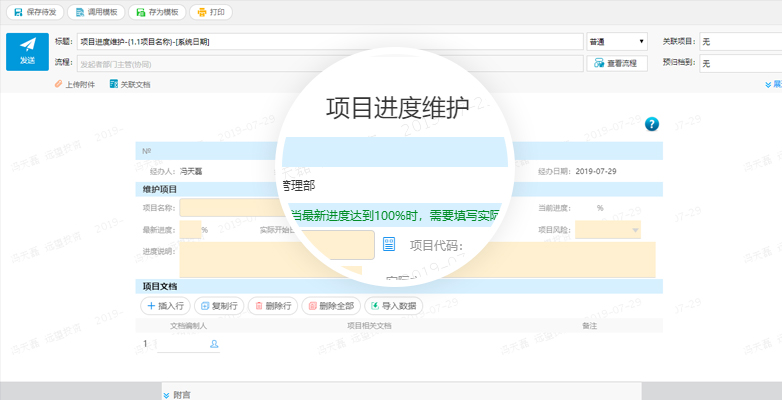Click the 打印 print button
This screenshot has height=400, width=782.
pyautogui.click(x=211, y=12)
